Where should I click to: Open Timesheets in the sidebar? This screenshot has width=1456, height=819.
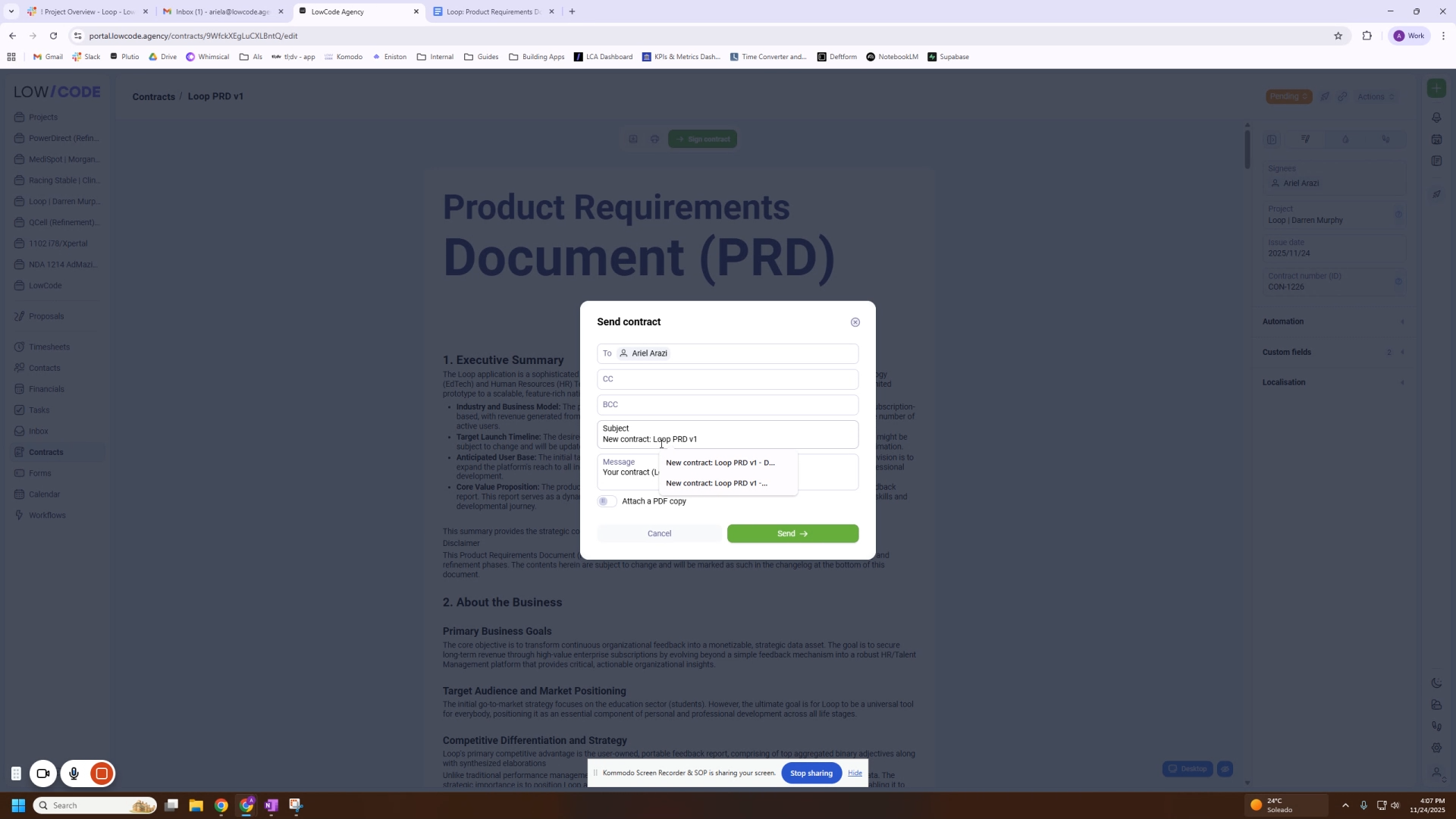click(49, 347)
